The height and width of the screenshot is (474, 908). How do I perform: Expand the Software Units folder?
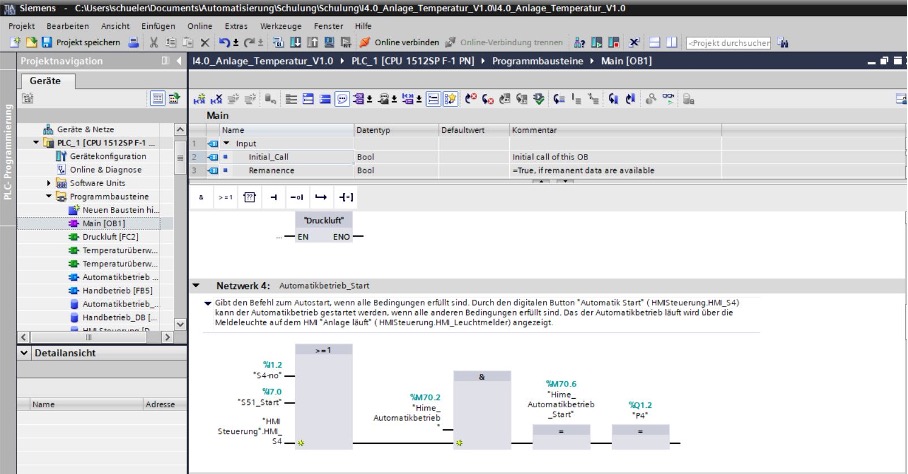pyautogui.click(x=49, y=183)
